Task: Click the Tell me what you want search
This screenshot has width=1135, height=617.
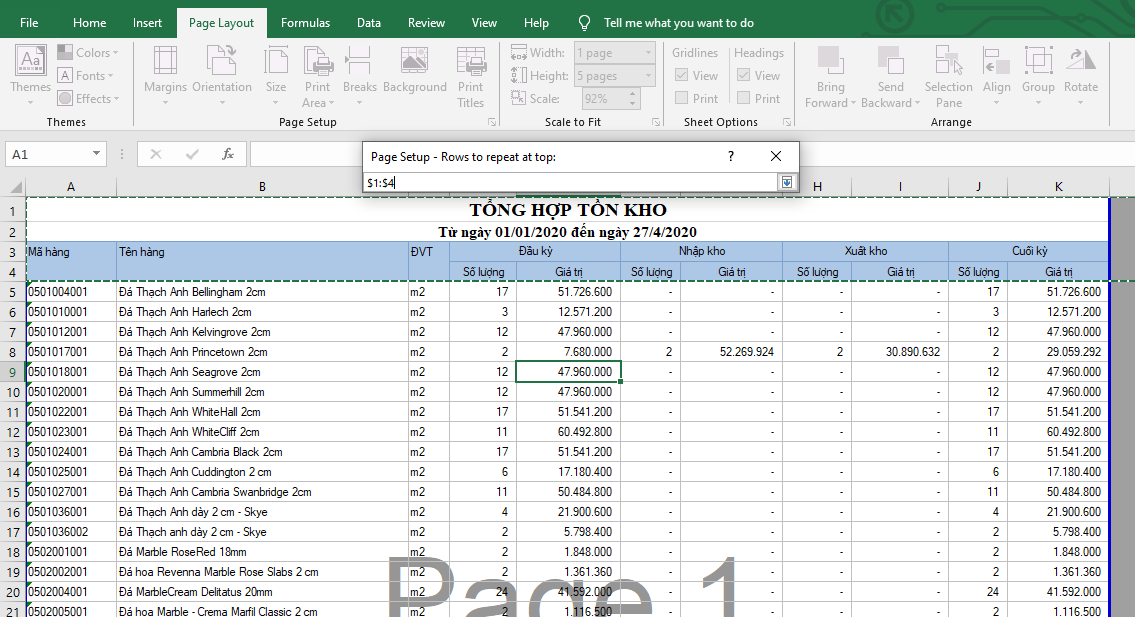Action: tap(678, 23)
